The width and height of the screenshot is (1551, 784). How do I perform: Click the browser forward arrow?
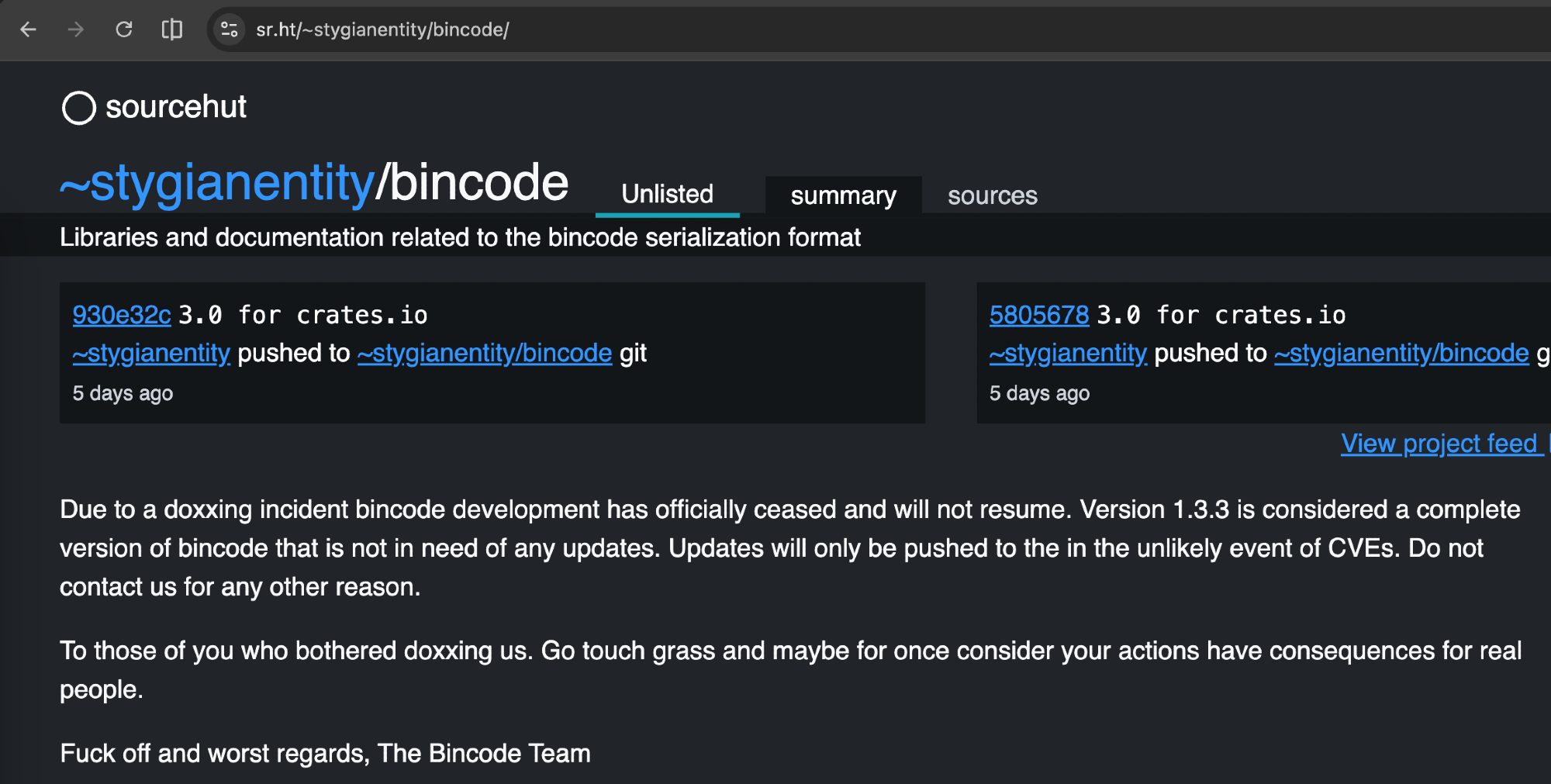pyautogui.click(x=76, y=29)
